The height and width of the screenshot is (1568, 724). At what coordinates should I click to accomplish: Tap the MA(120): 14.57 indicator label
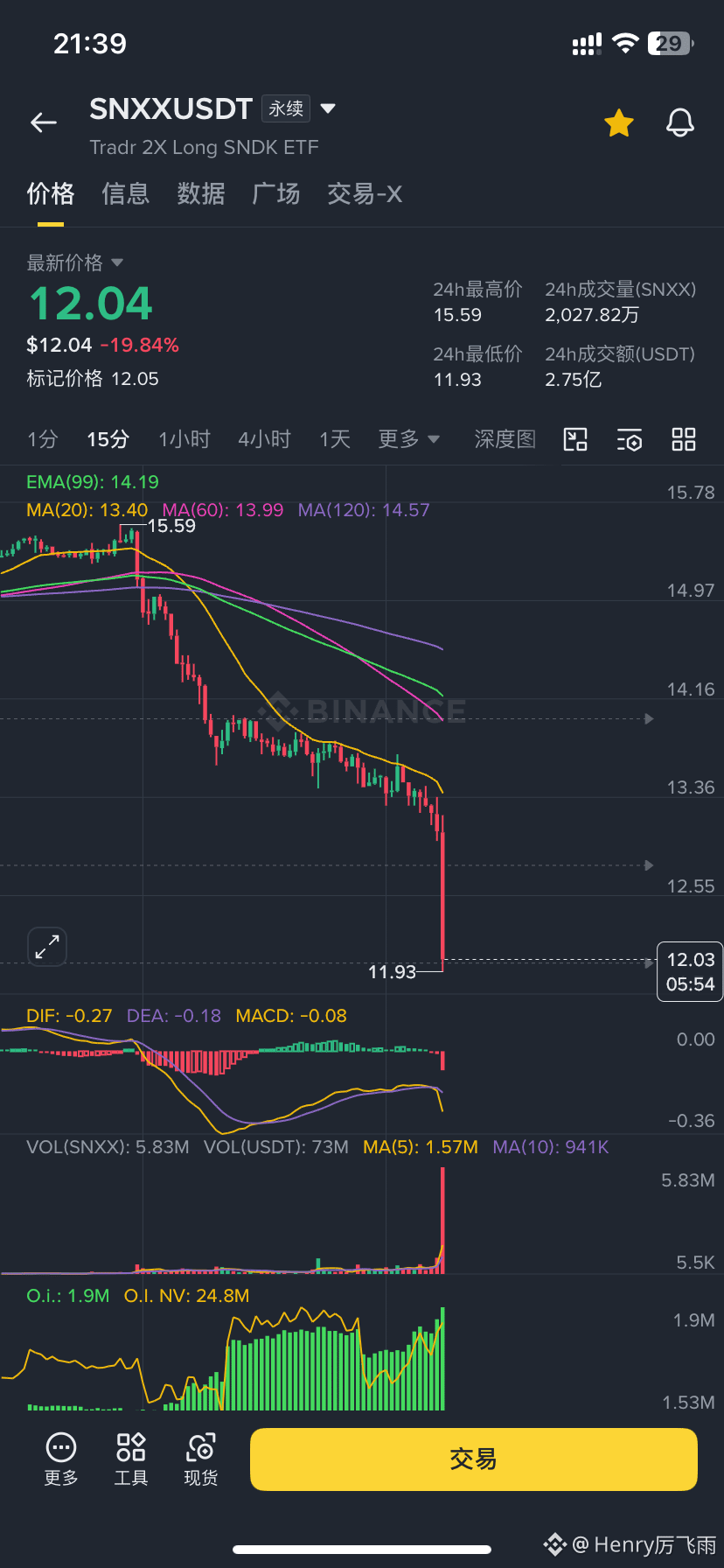pos(364,510)
